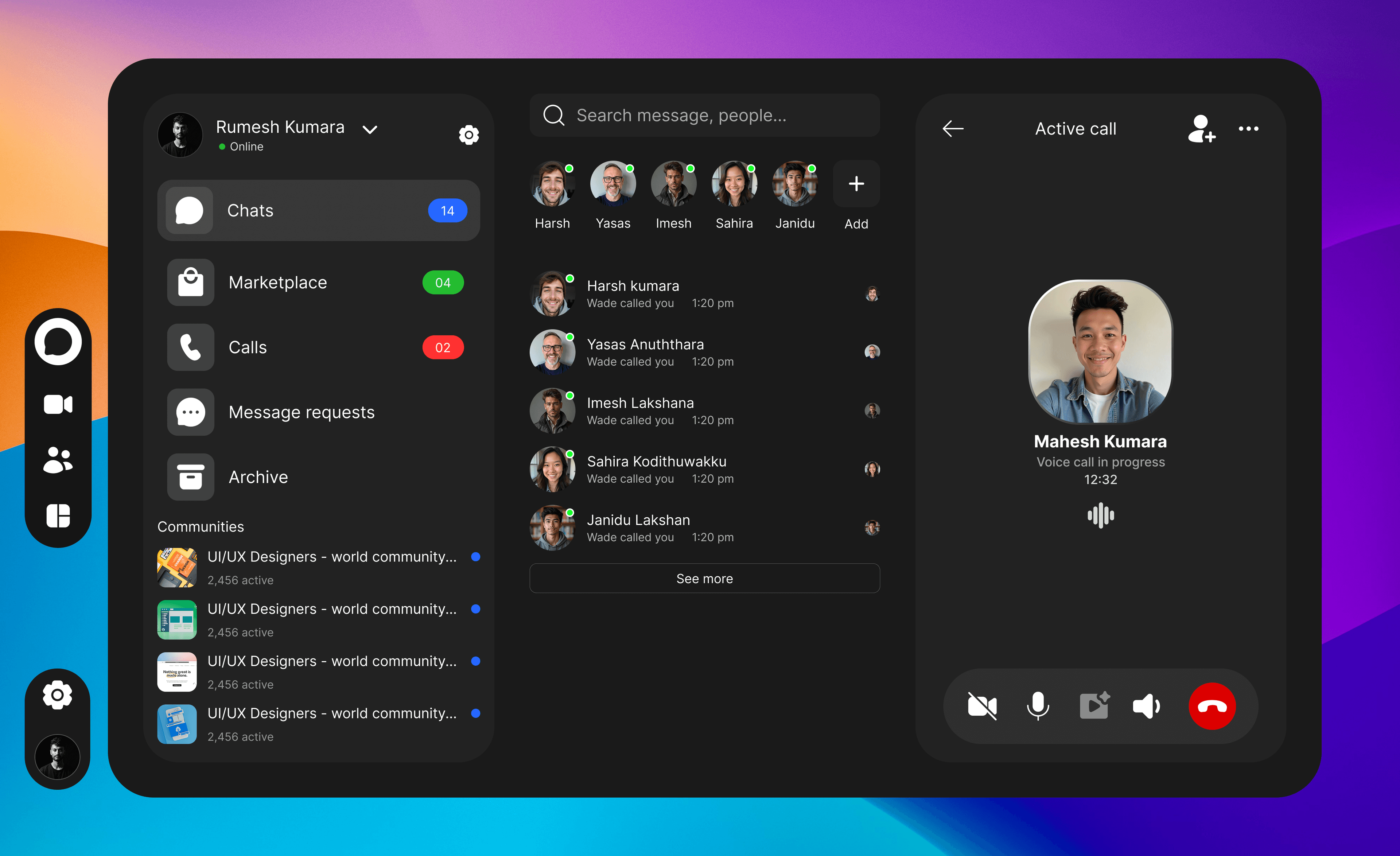The width and height of the screenshot is (1400, 856).
Task: Click the magnifying glass search icon
Action: (x=553, y=115)
